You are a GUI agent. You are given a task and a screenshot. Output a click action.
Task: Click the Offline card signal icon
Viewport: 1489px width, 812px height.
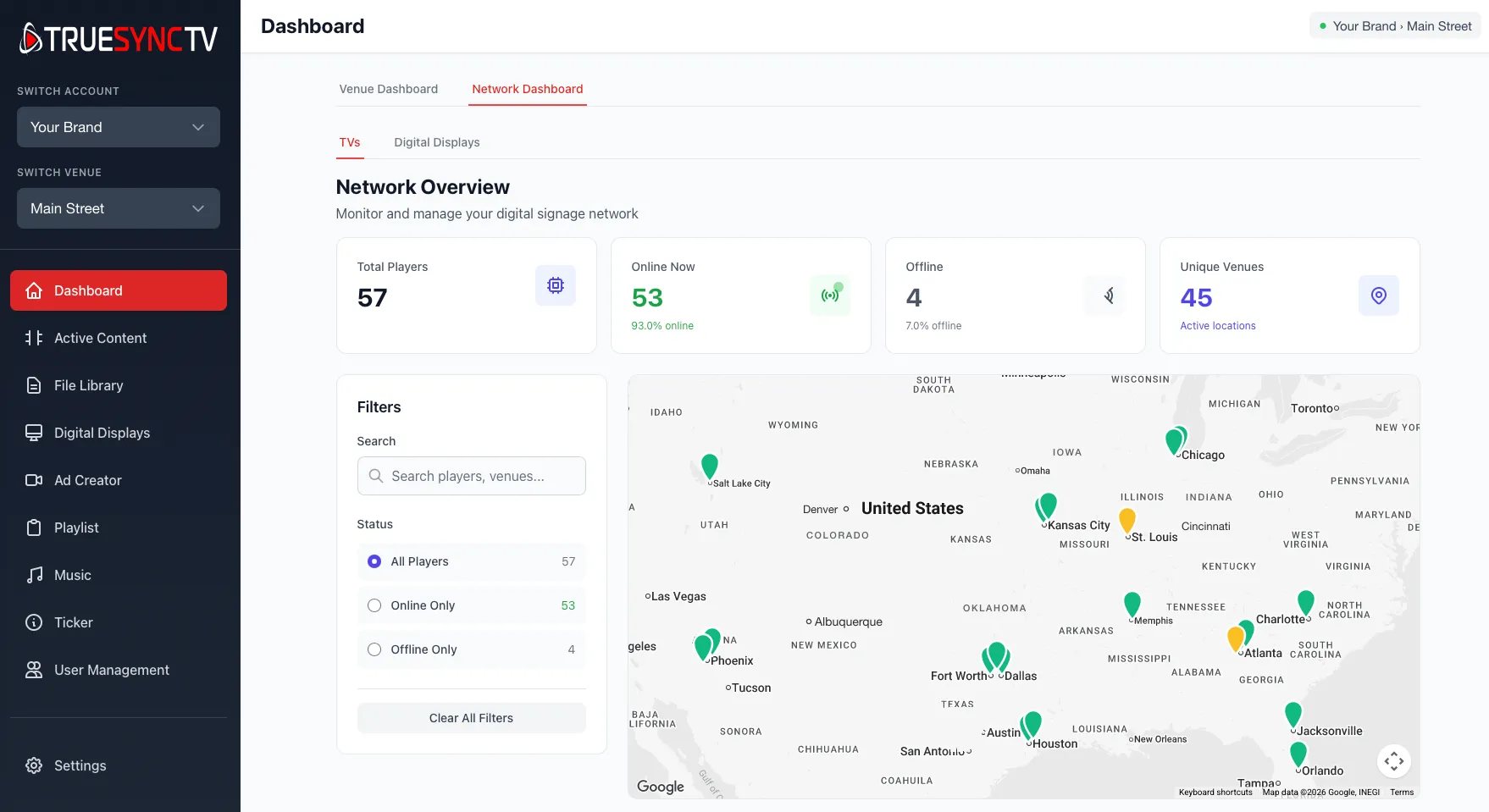1104,296
